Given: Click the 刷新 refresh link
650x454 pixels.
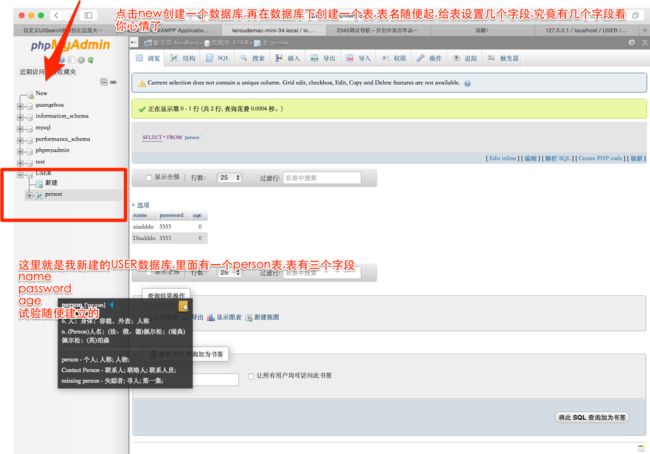Looking at the screenshot, I should pyautogui.click(x=636, y=158).
